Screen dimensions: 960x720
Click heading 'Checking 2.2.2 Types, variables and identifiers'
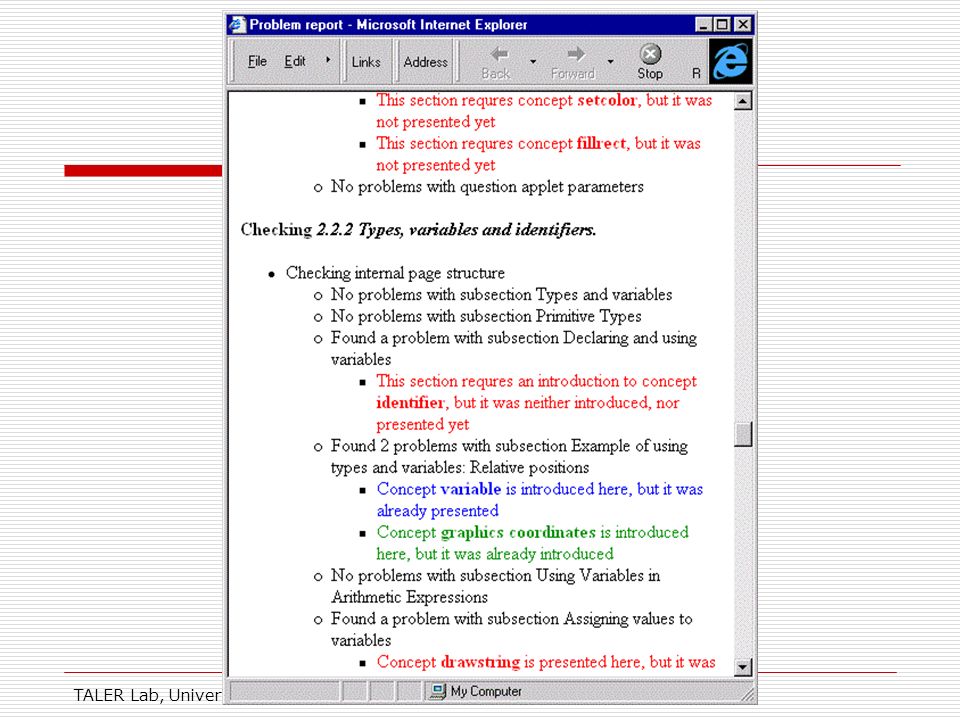coord(418,230)
